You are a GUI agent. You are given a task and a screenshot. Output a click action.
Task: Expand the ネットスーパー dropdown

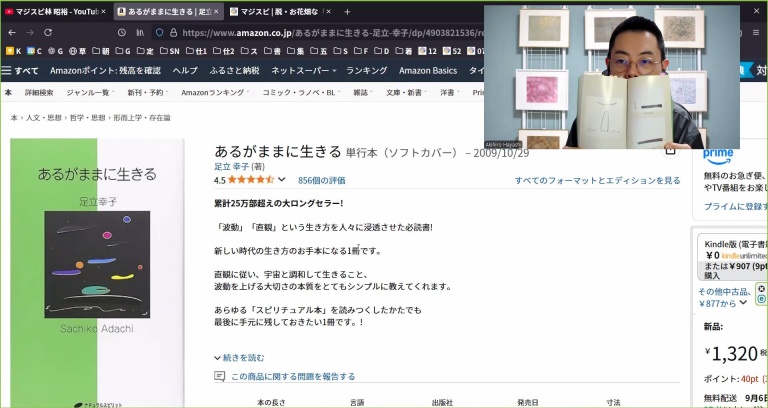pyautogui.click(x=304, y=71)
